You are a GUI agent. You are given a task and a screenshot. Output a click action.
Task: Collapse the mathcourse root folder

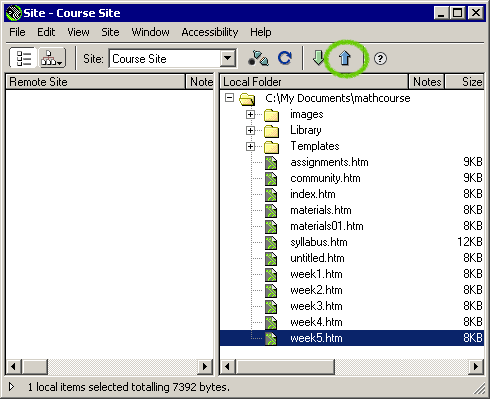[x=229, y=98]
